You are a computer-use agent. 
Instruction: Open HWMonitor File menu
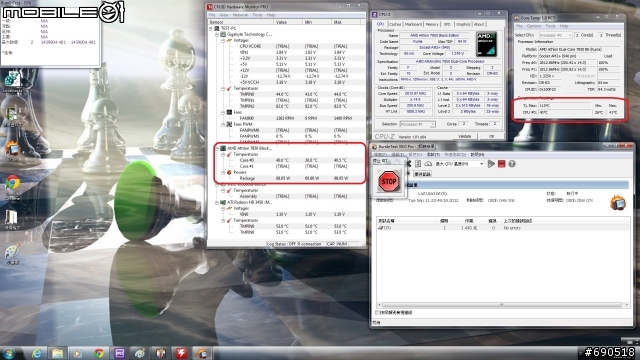(x=212, y=15)
